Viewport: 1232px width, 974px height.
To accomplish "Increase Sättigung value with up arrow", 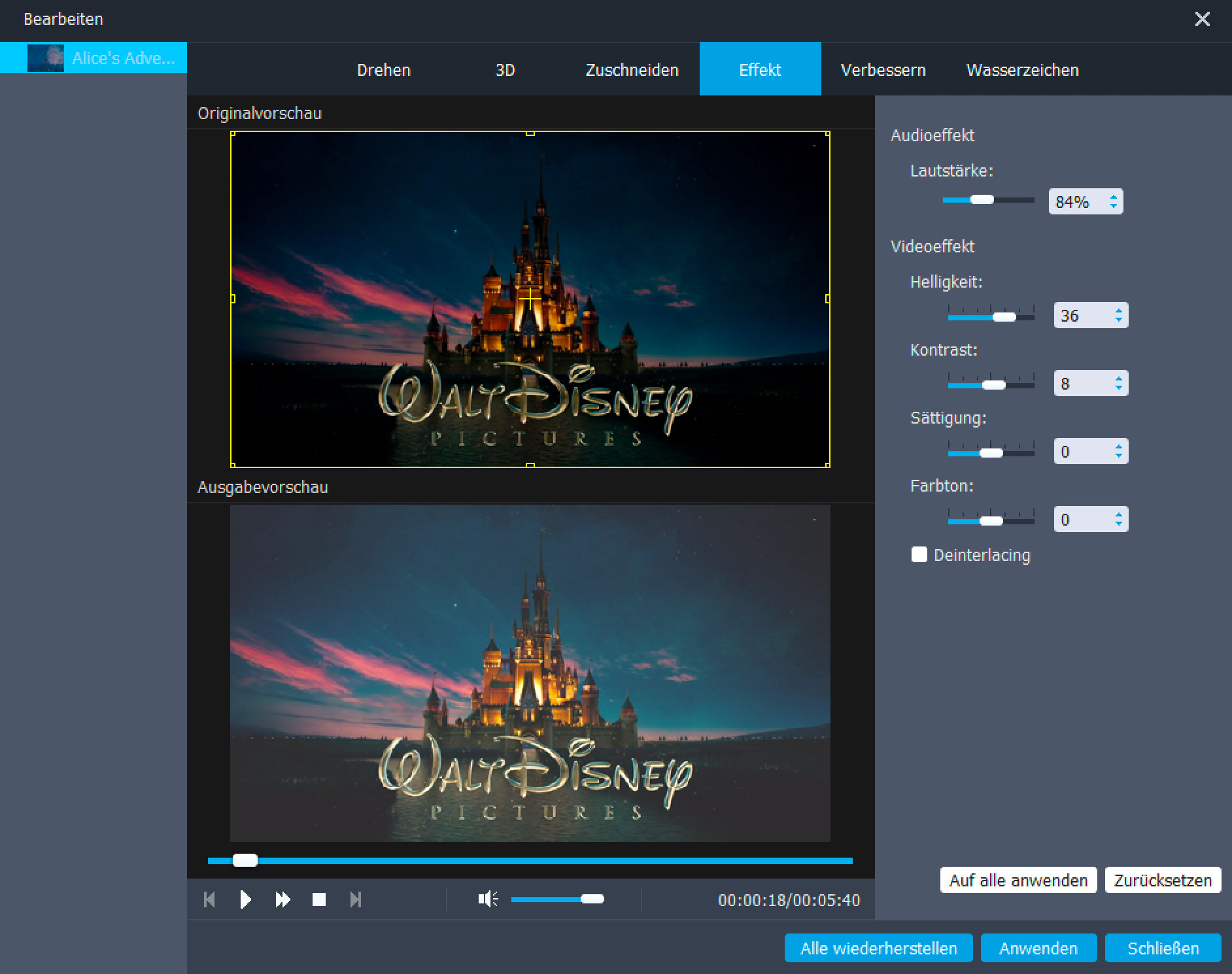I will point(1119,446).
